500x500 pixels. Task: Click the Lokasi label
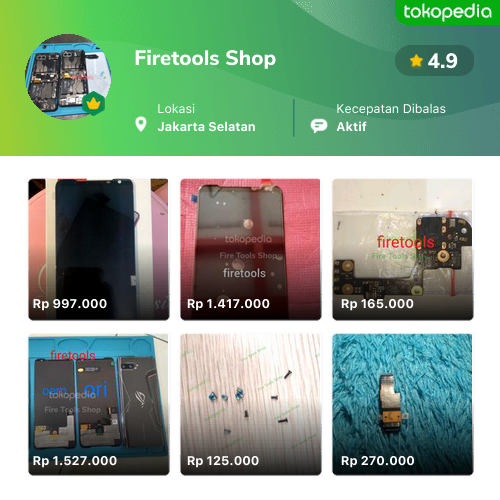point(176,109)
